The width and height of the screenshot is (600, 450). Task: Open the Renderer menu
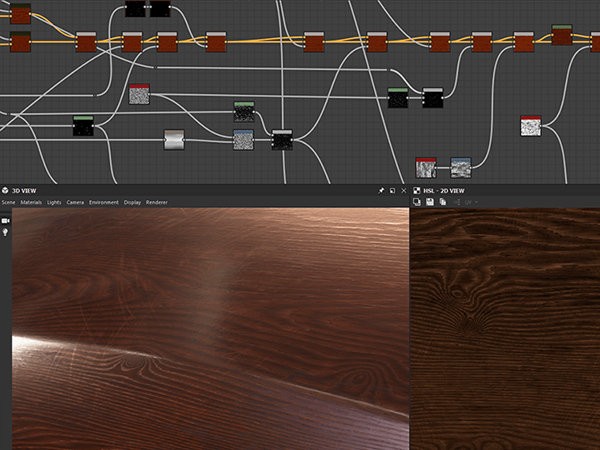157,202
